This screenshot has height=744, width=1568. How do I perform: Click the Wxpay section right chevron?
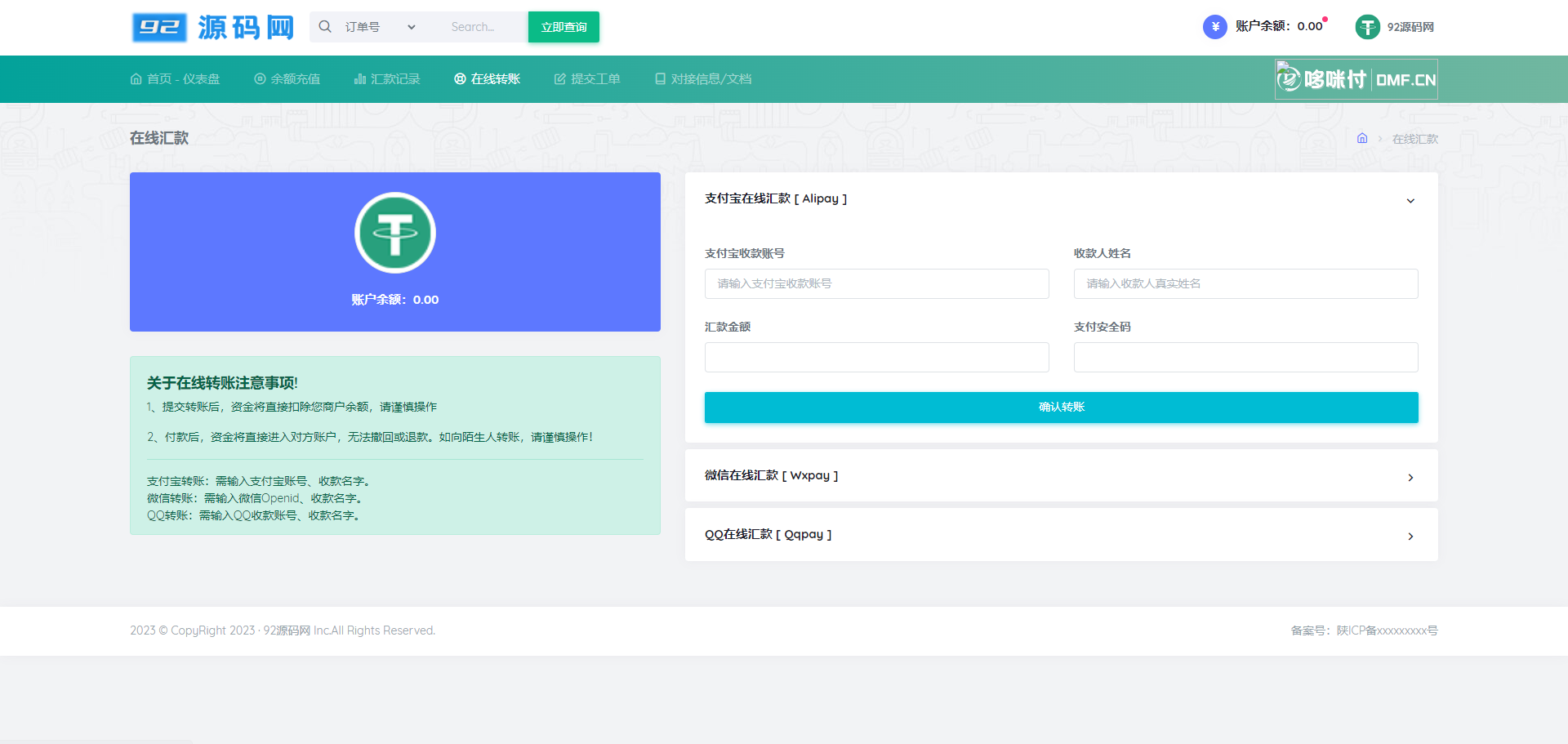tap(1410, 478)
